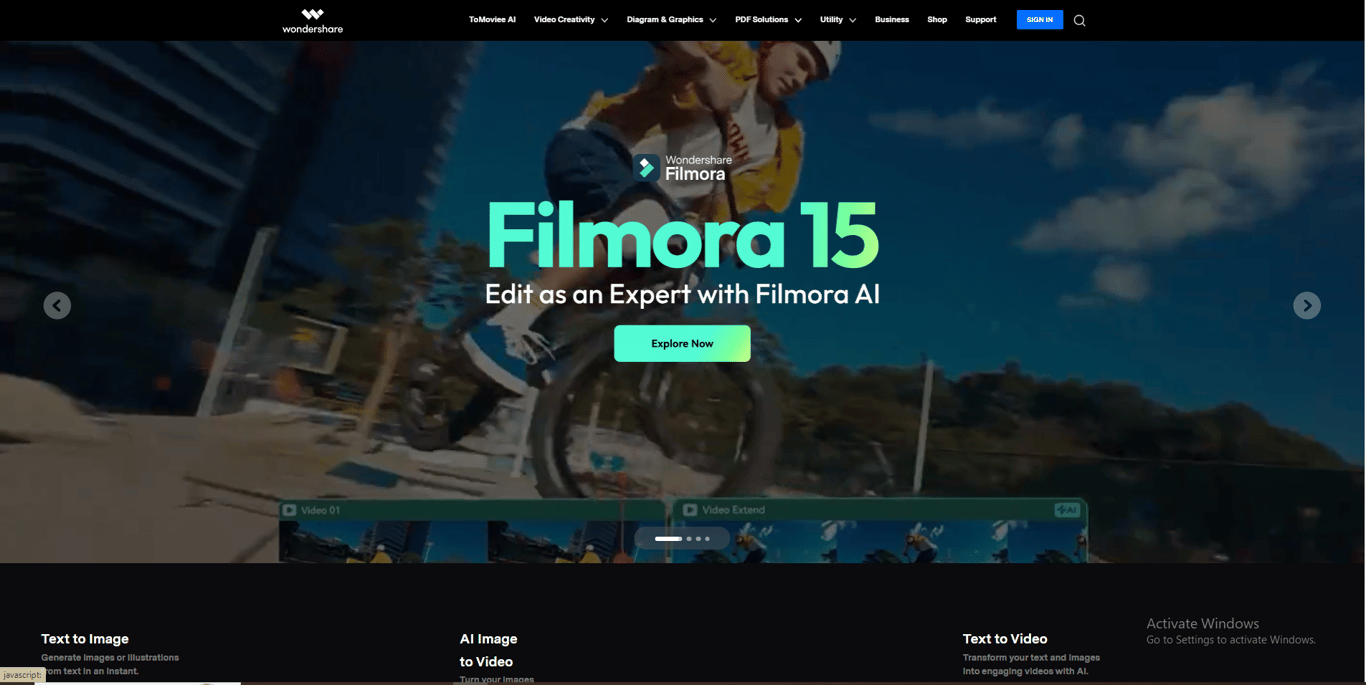Click the right carousel arrow
Image resolution: width=1366 pixels, height=685 pixels.
pos(1307,305)
